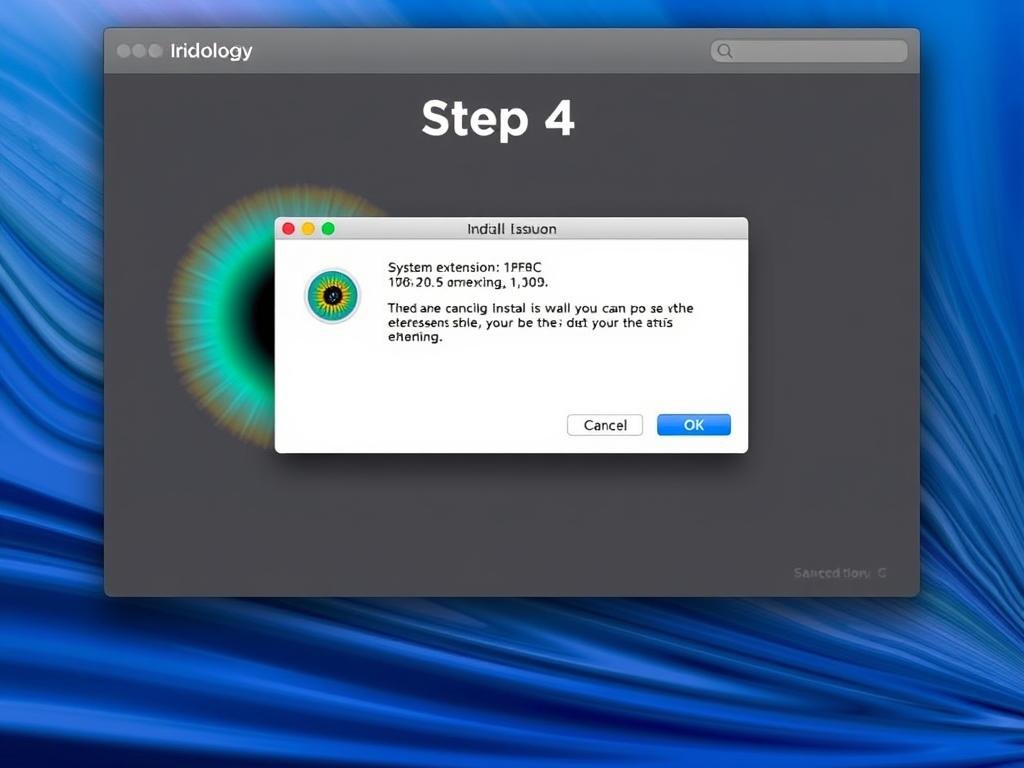The image size is (1024, 768).
Task: Click the dialog's message paragraph
Action: click(x=540, y=323)
